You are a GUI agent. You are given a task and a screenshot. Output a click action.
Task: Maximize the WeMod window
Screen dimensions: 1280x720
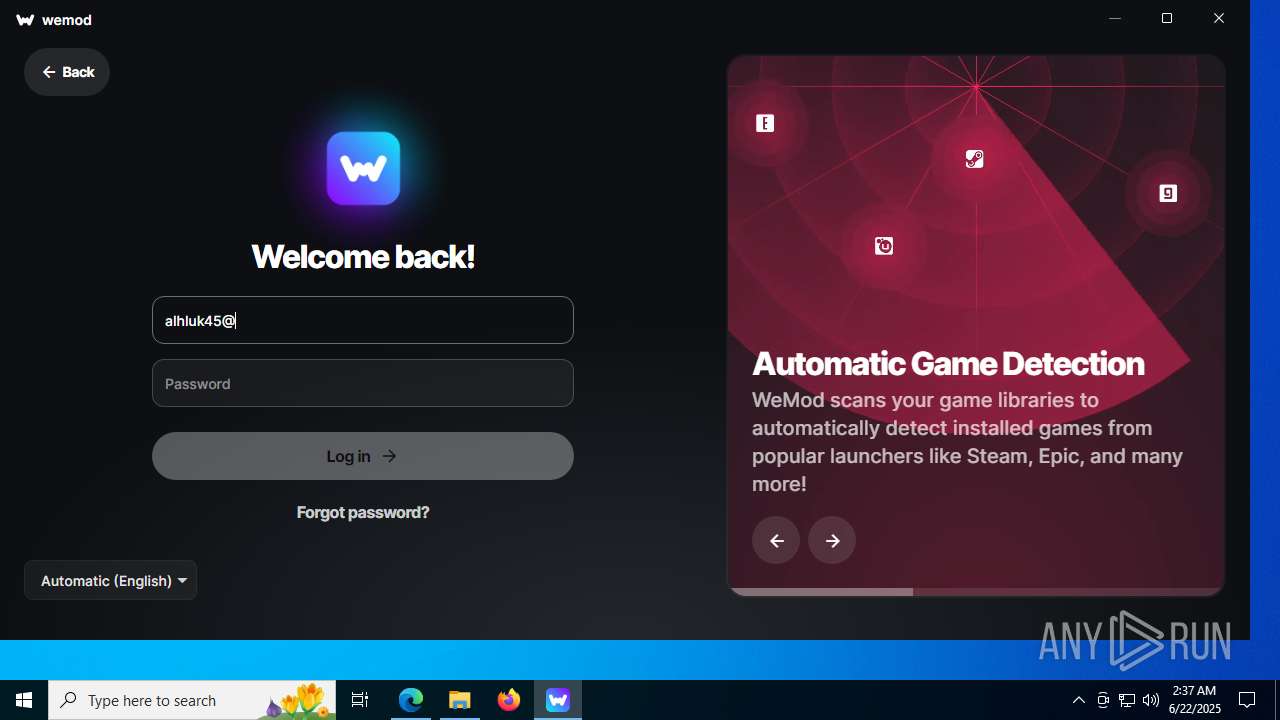coord(1167,18)
